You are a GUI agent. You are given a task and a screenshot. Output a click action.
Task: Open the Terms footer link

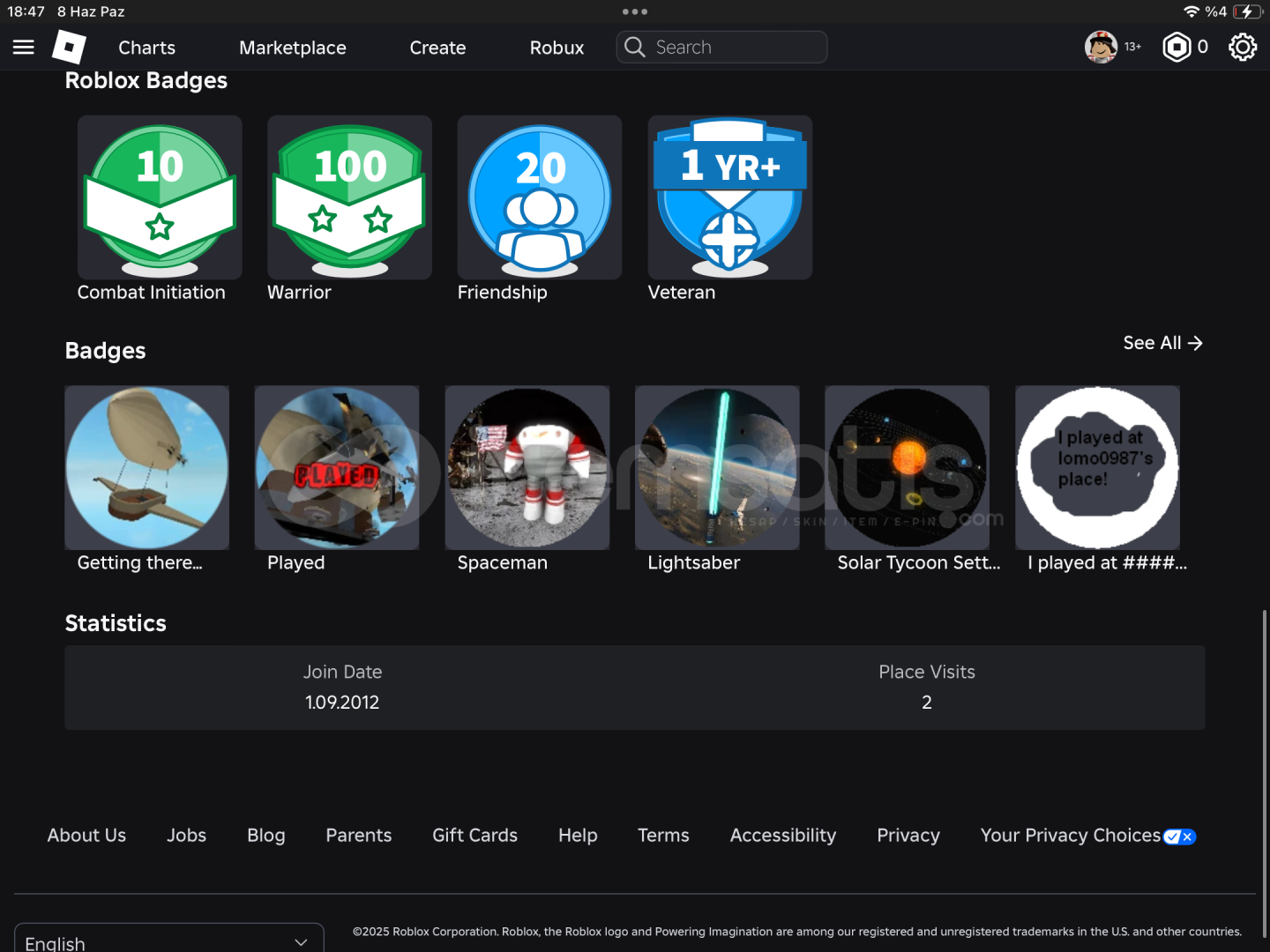click(663, 836)
